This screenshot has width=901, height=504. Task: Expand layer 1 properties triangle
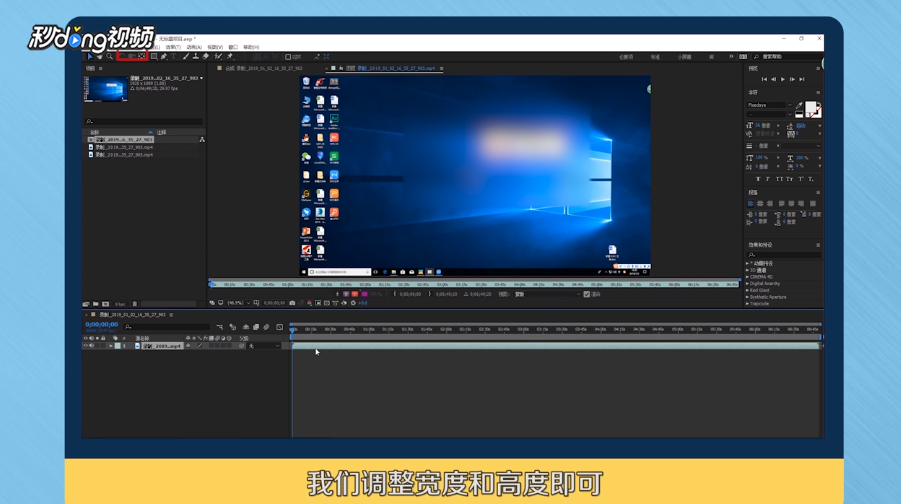point(110,346)
